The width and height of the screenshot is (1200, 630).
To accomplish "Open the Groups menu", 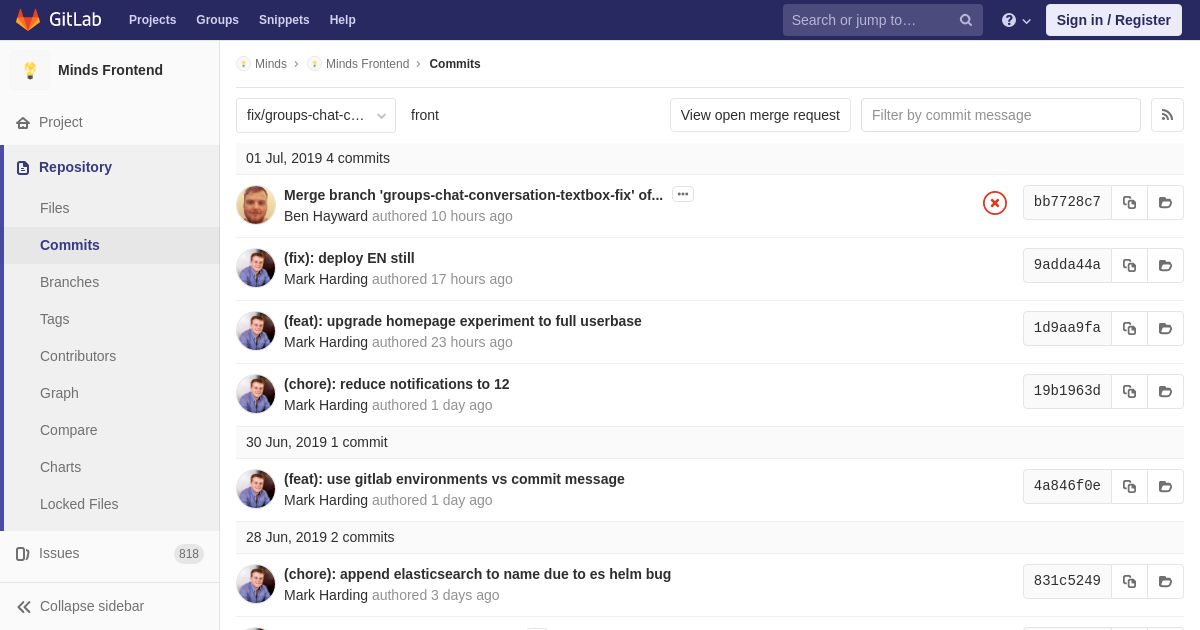I will click(217, 20).
